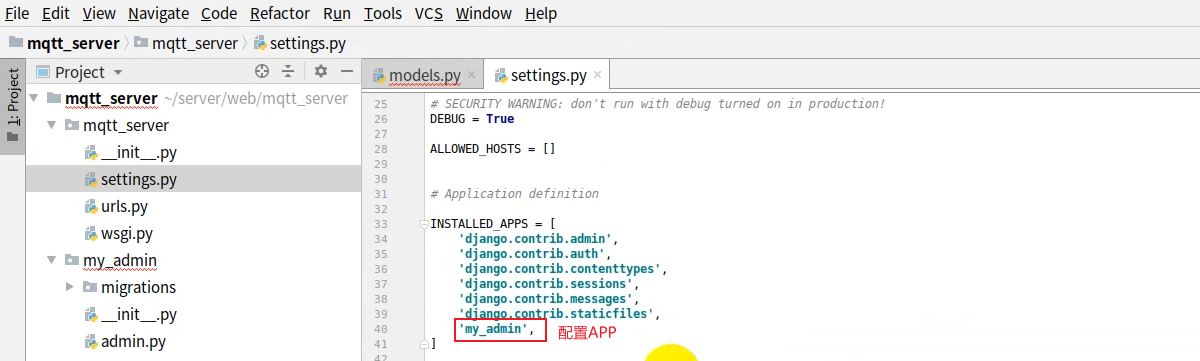Click the collapse all icon in Project panel
This screenshot has width=1200, height=361.
tap(288, 72)
